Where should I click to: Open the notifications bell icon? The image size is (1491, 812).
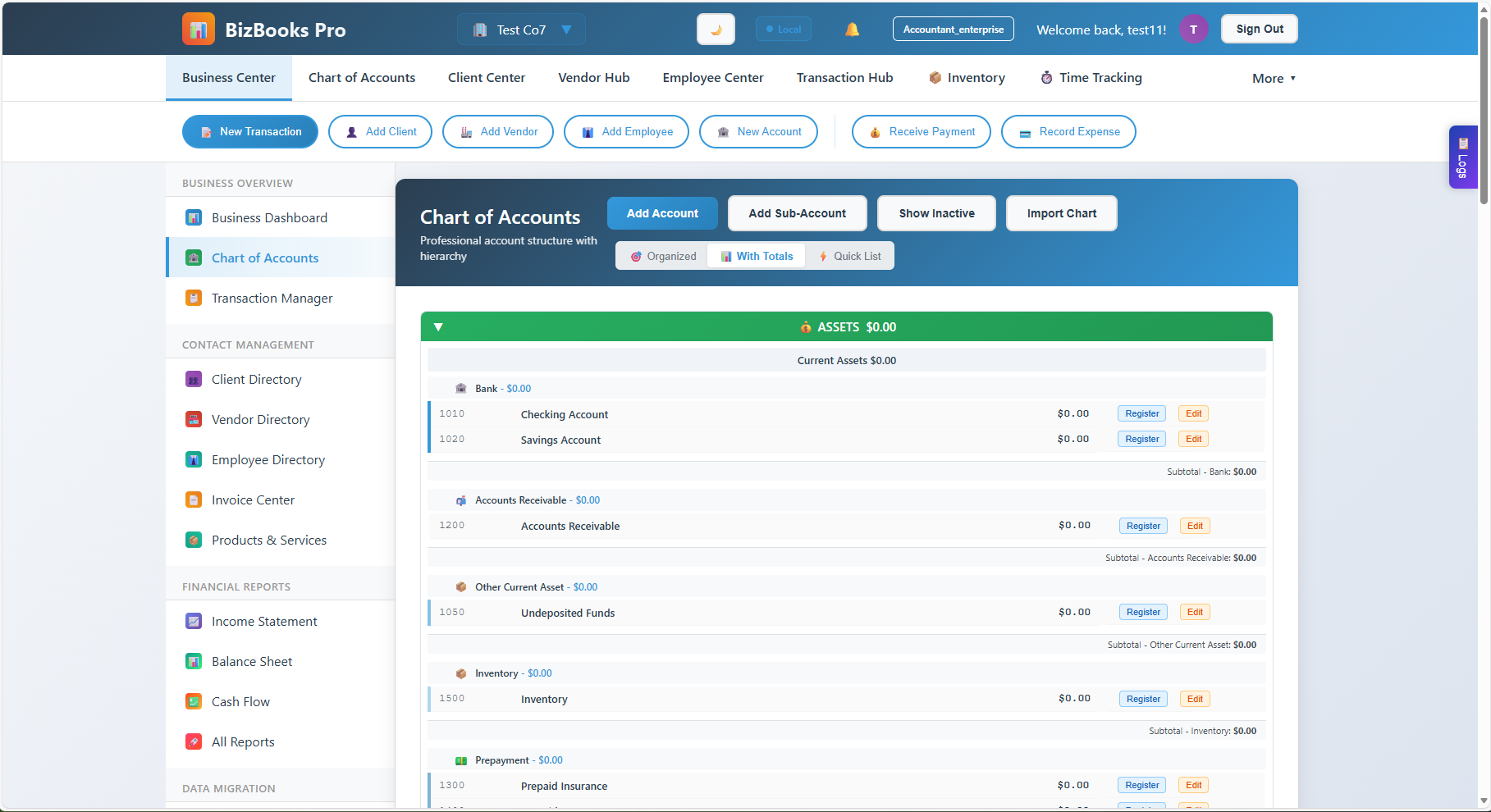[852, 29]
